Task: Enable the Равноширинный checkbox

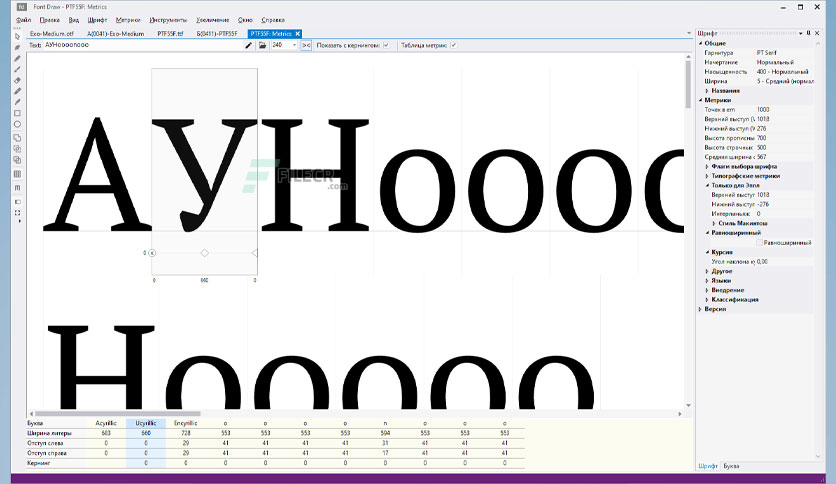Action: click(x=759, y=243)
